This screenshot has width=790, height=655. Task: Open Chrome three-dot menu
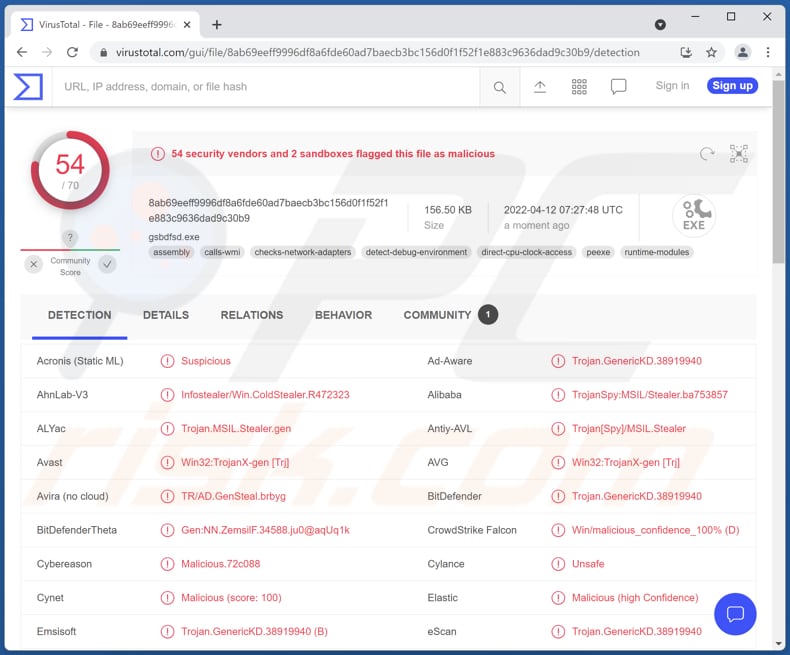point(768,52)
